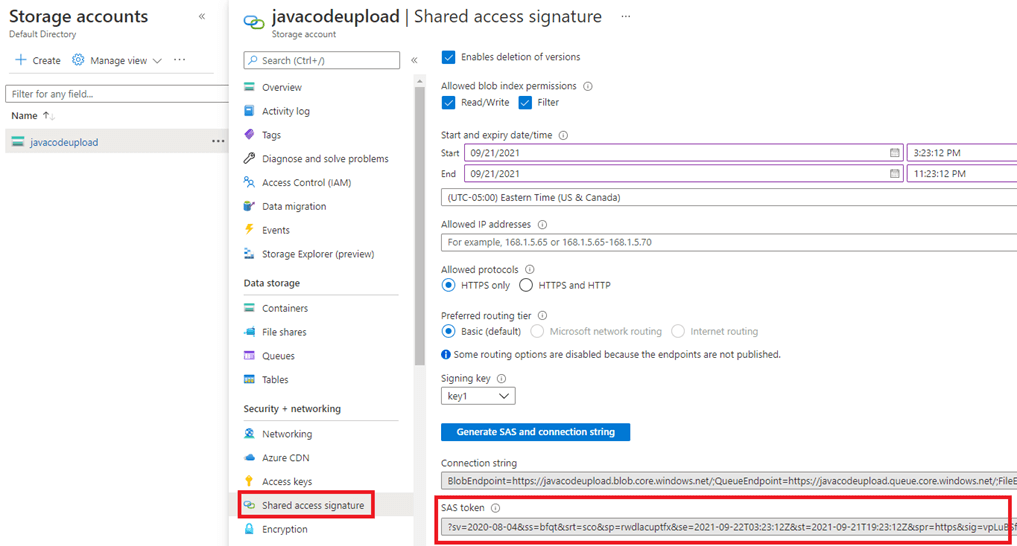Open the Shared access signature menu item
The image size is (1017, 546).
click(312, 506)
